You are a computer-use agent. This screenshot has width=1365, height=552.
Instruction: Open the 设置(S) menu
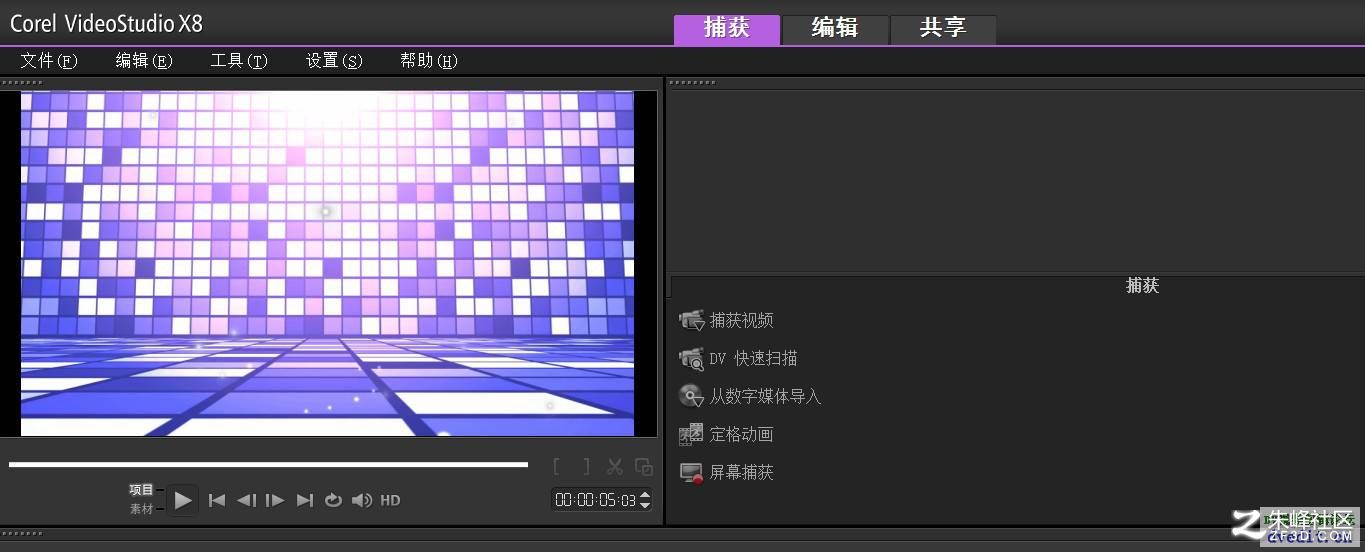[x=334, y=61]
